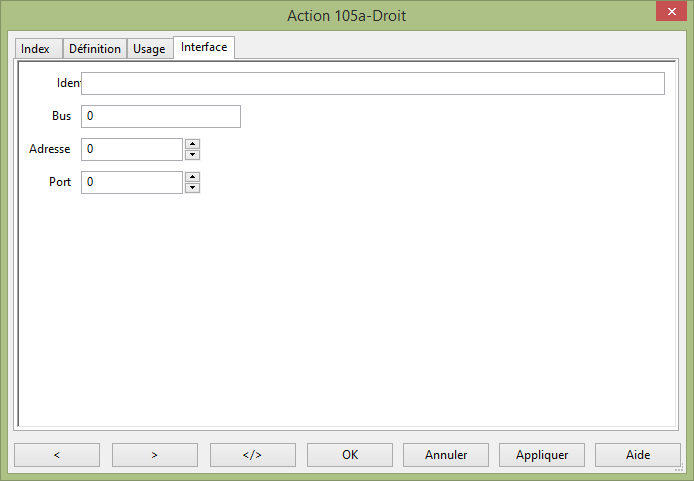The height and width of the screenshot is (481, 694).
Task: Increment the Port value with up arrow
Action: [x=193, y=177]
